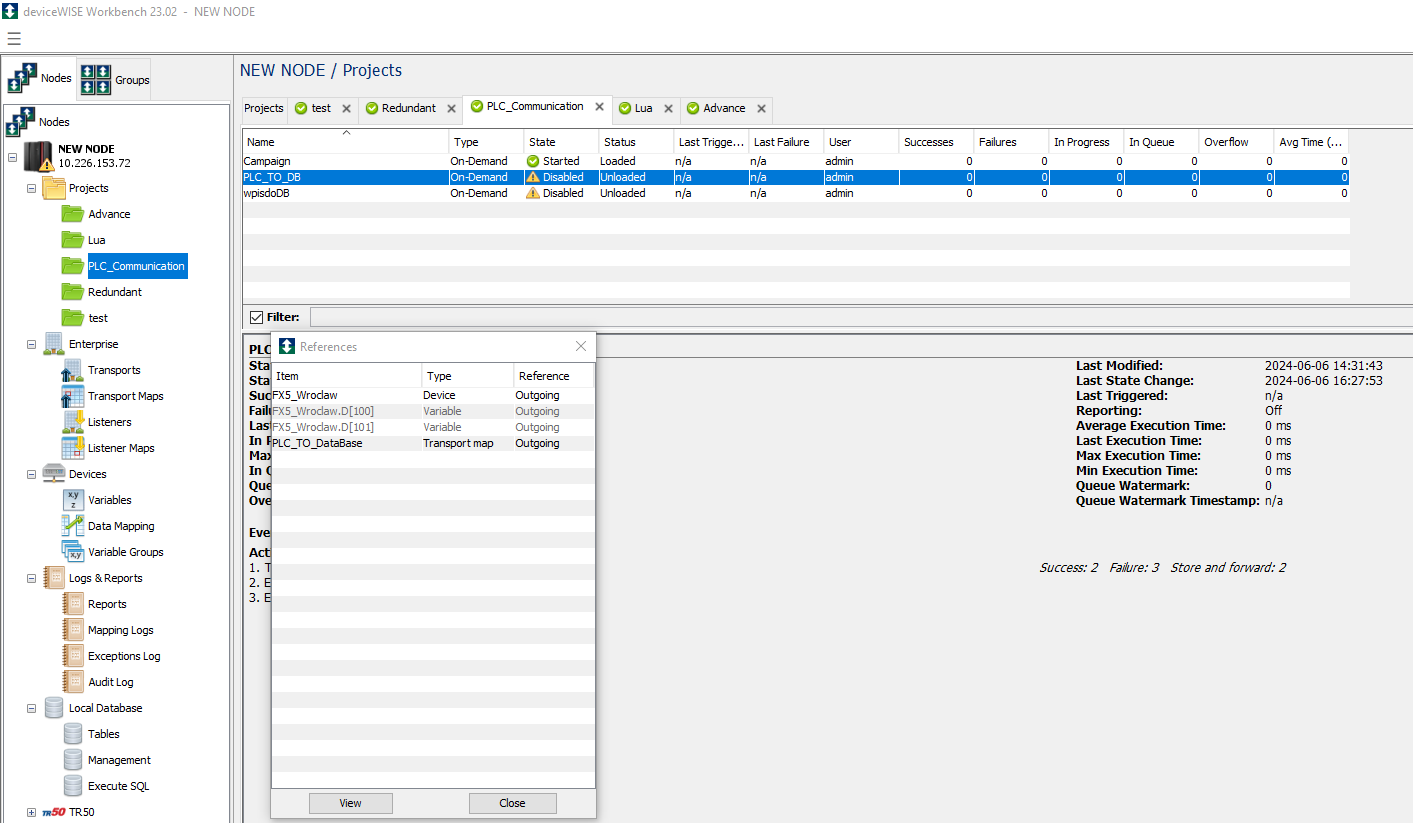Click the Filter text input field

click(x=861, y=317)
